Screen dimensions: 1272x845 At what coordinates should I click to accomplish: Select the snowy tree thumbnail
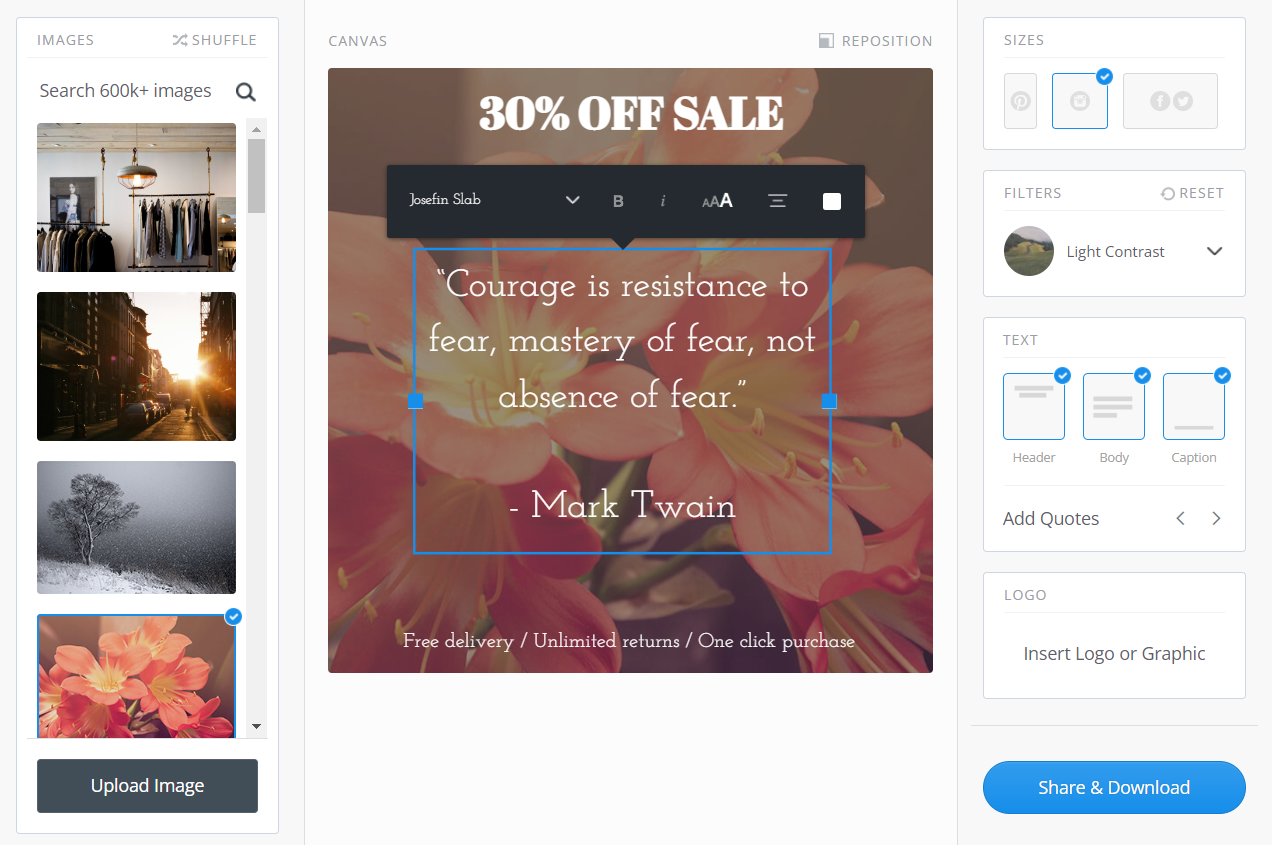[x=136, y=527]
